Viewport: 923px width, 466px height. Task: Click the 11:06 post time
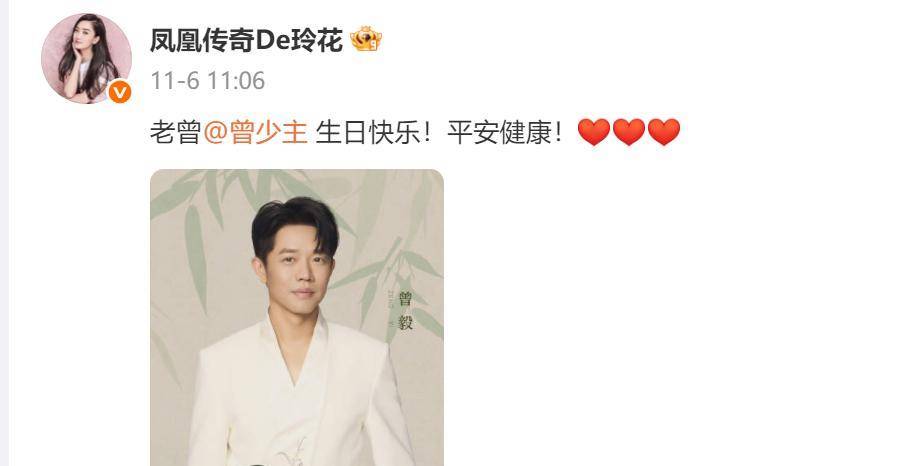coord(236,81)
